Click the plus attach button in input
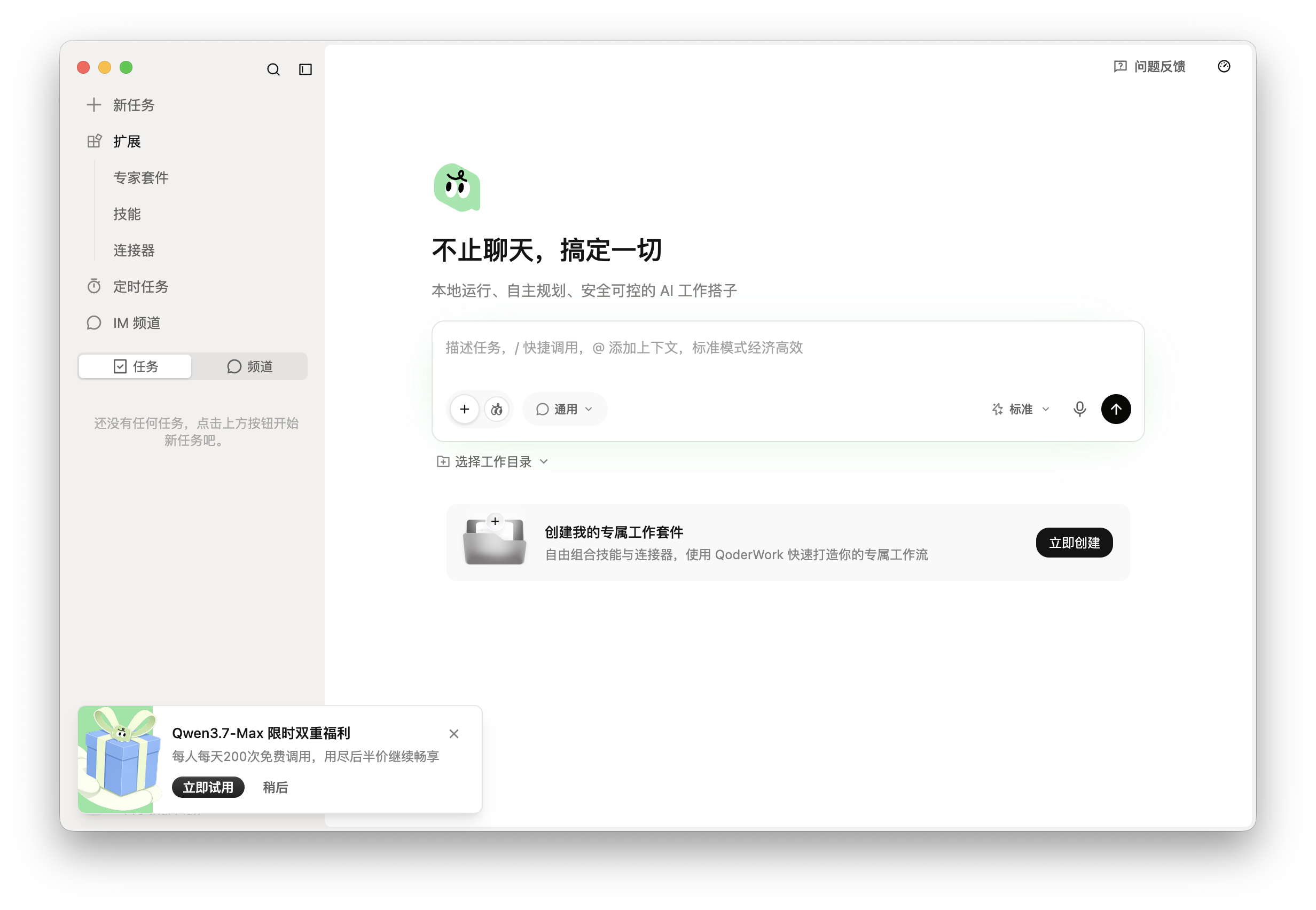The width and height of the screenshot is (1316, 910). [x=465, y=410]
